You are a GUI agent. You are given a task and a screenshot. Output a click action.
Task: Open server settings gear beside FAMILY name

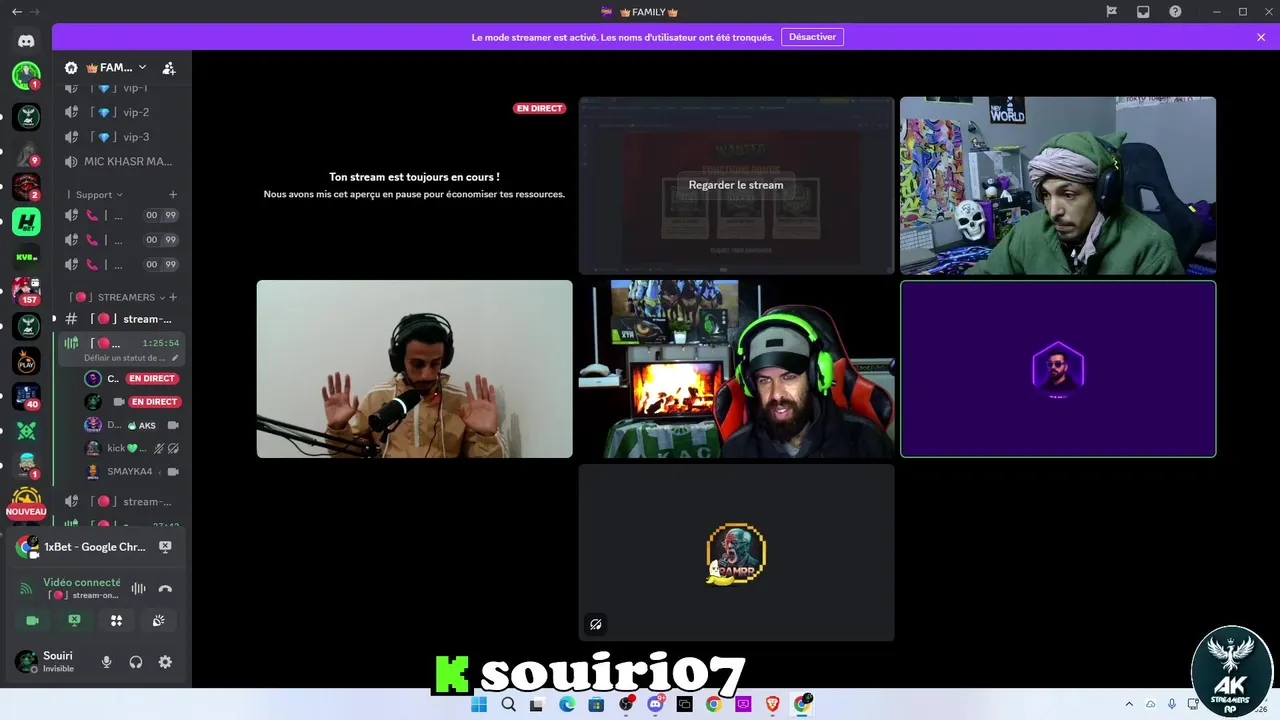coord(71,68)
